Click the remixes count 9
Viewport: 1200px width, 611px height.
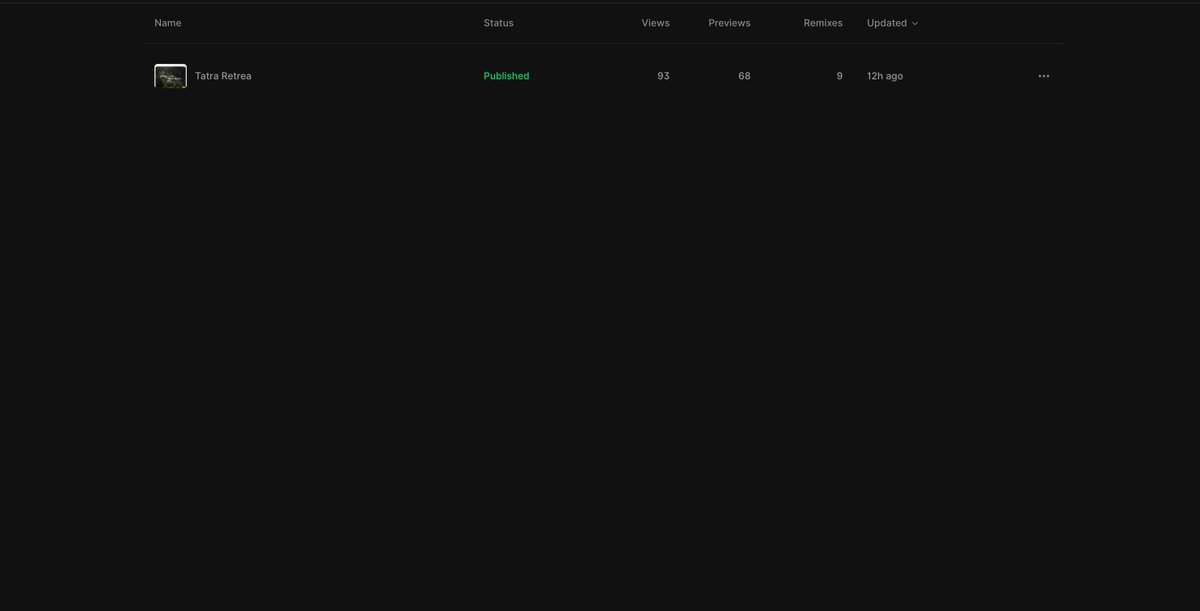(x=839, y=76)
